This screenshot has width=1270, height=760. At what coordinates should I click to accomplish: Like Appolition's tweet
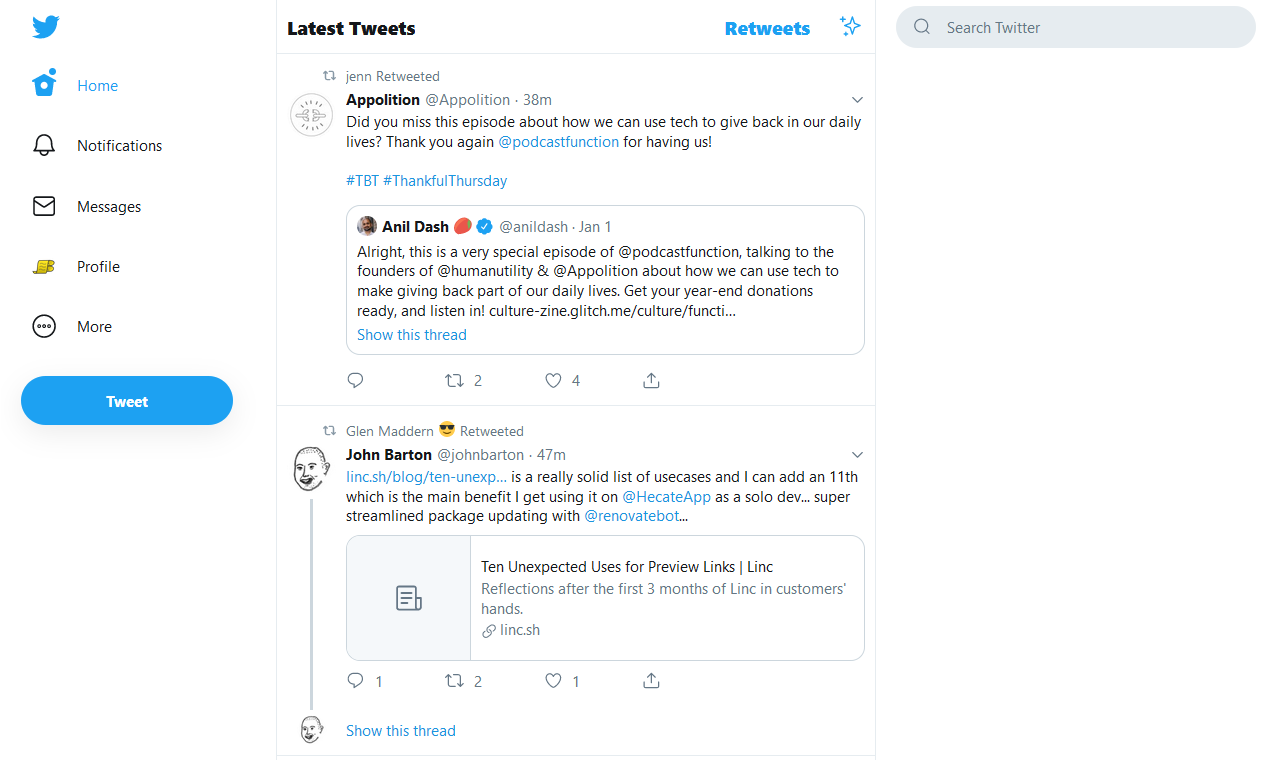coord(552,380)
